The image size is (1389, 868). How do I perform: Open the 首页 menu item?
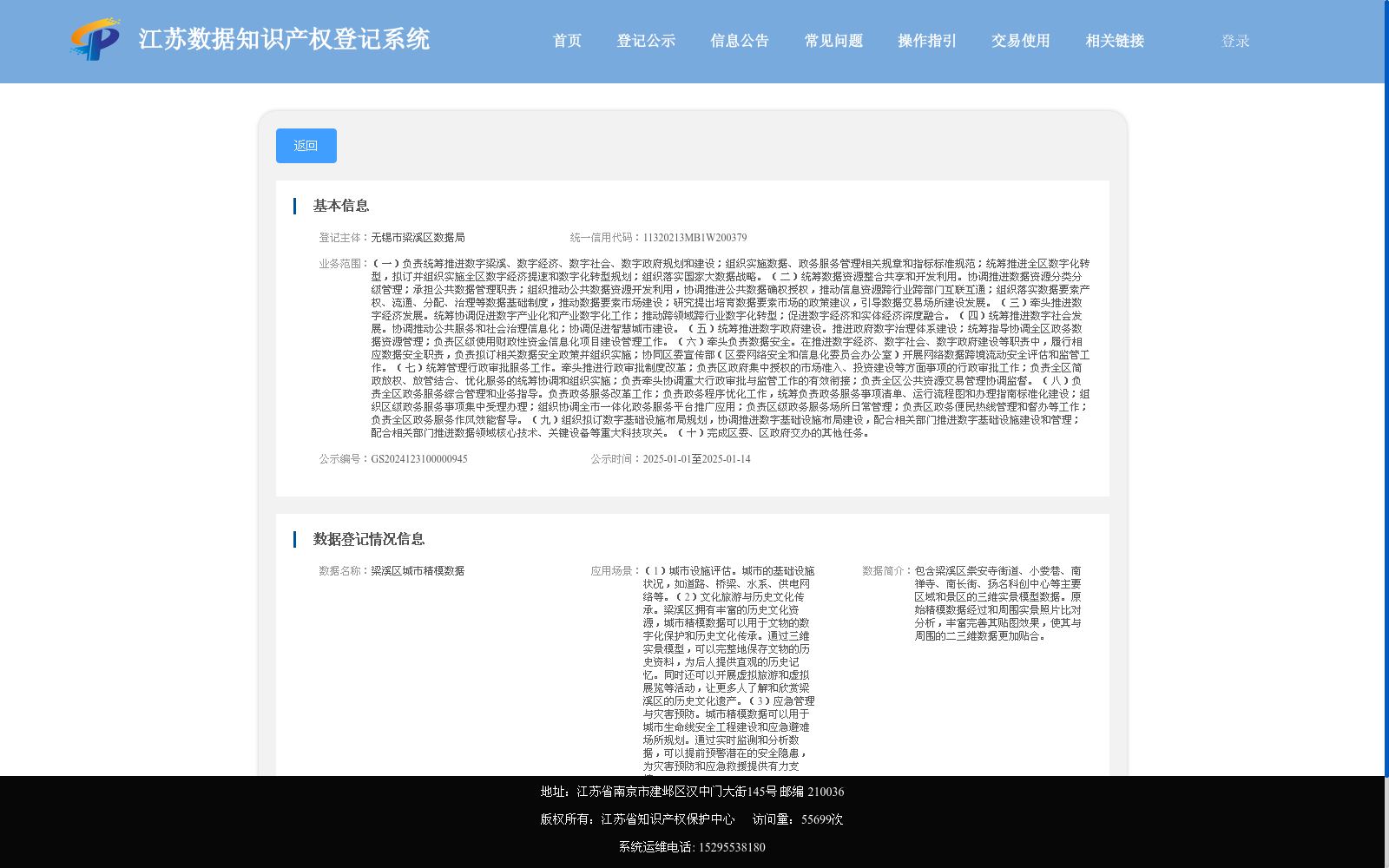[x=567, y=41]
